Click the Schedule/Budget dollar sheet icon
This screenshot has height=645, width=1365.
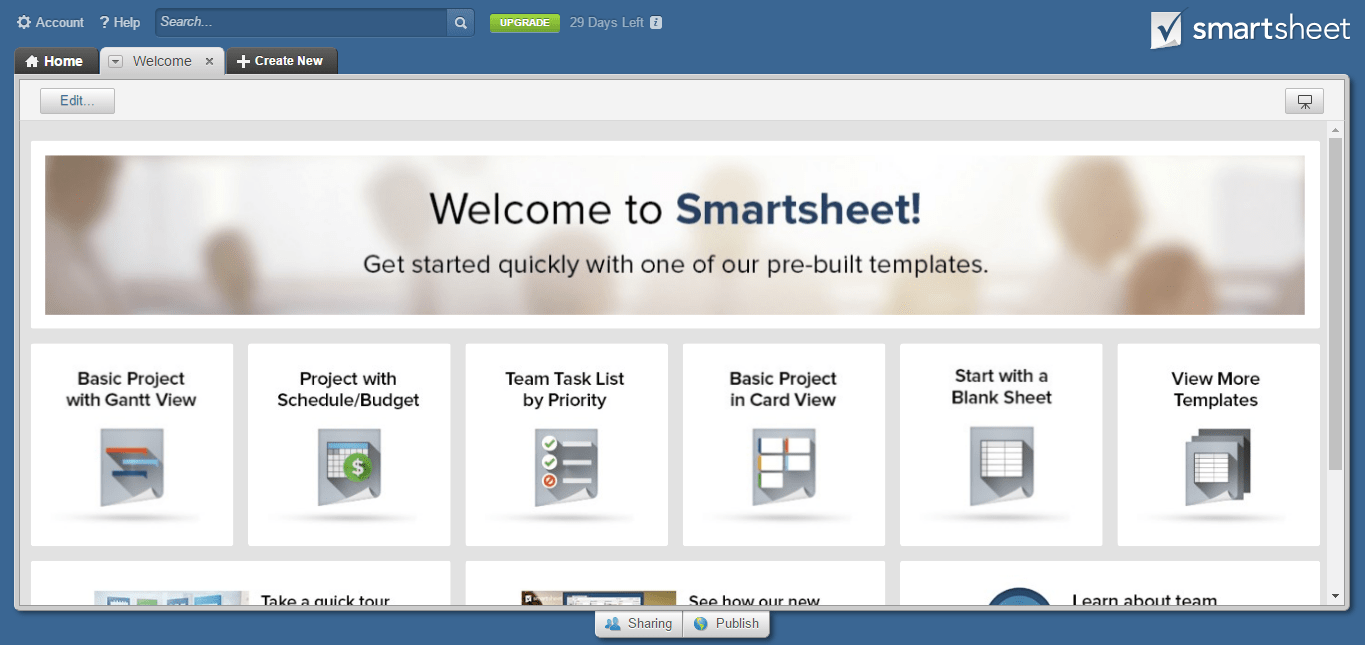[x=349, y=467]
